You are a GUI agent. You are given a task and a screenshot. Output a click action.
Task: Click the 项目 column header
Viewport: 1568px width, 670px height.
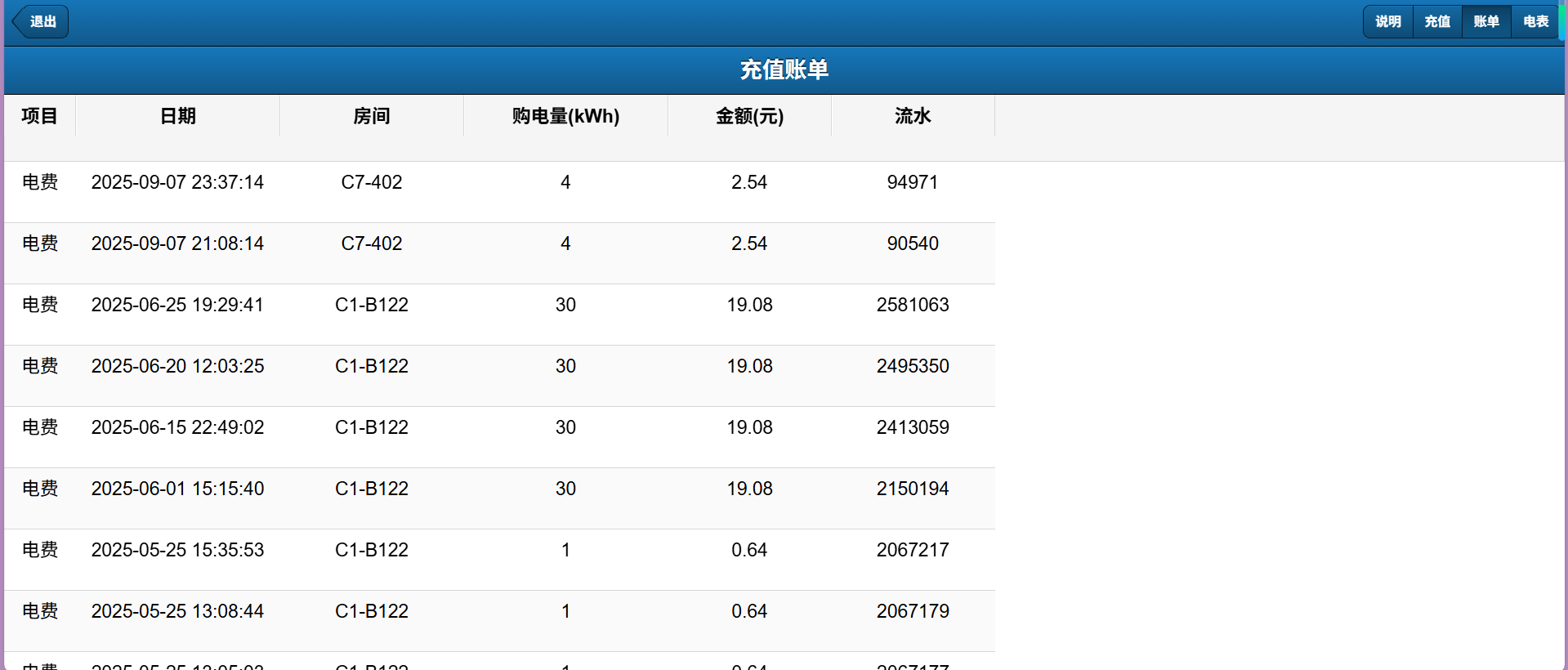tap(39, 116)
